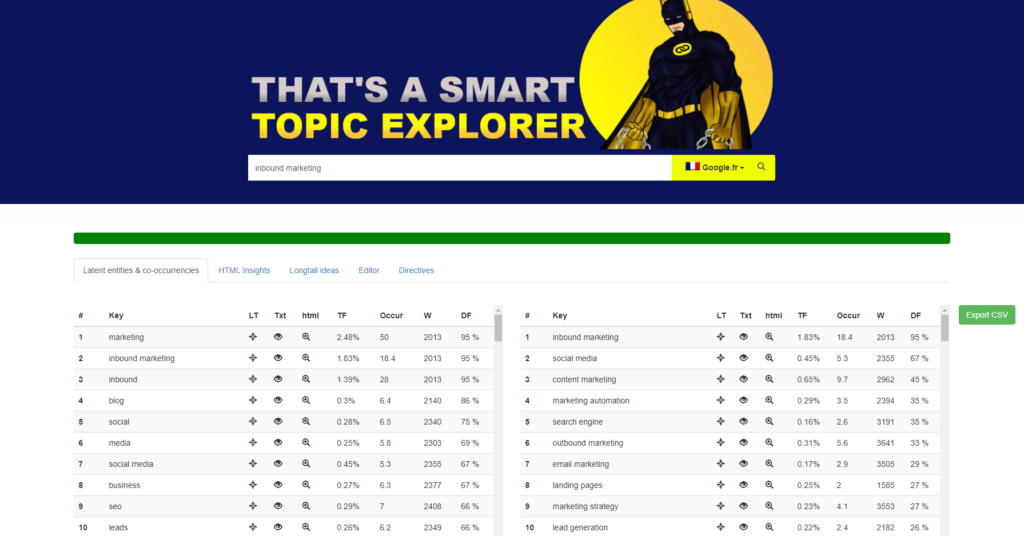Open the Google.fr country dropdown

click(714, 167)
